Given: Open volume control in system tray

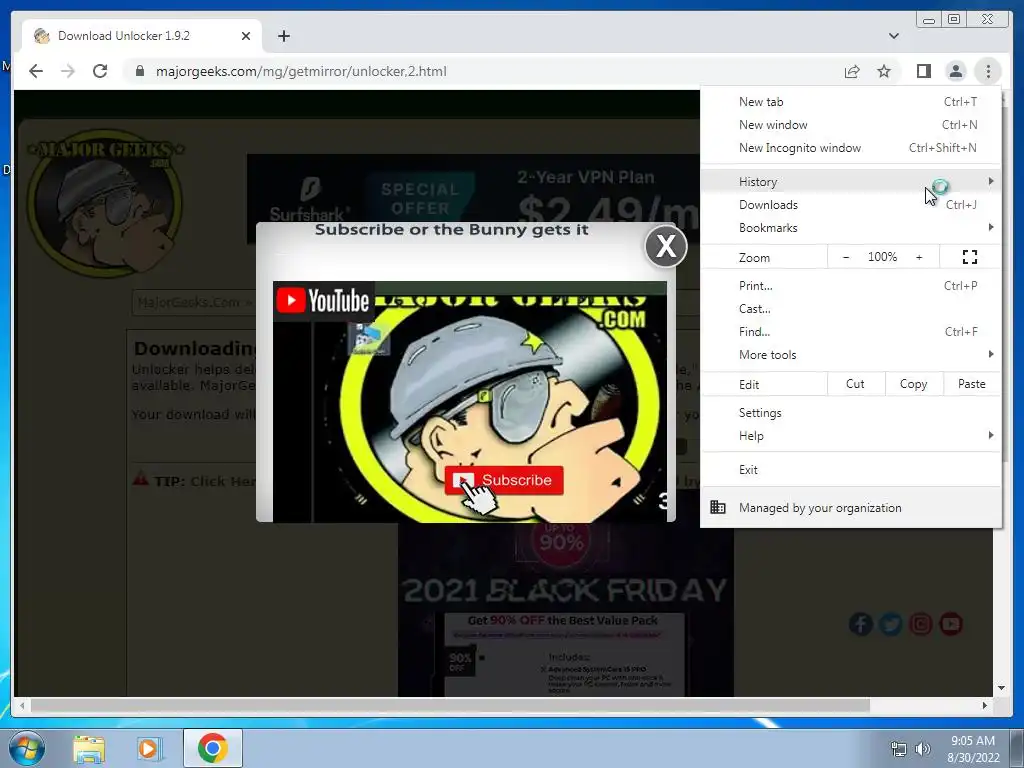Looking at the screenshot, I should (923, 749).
